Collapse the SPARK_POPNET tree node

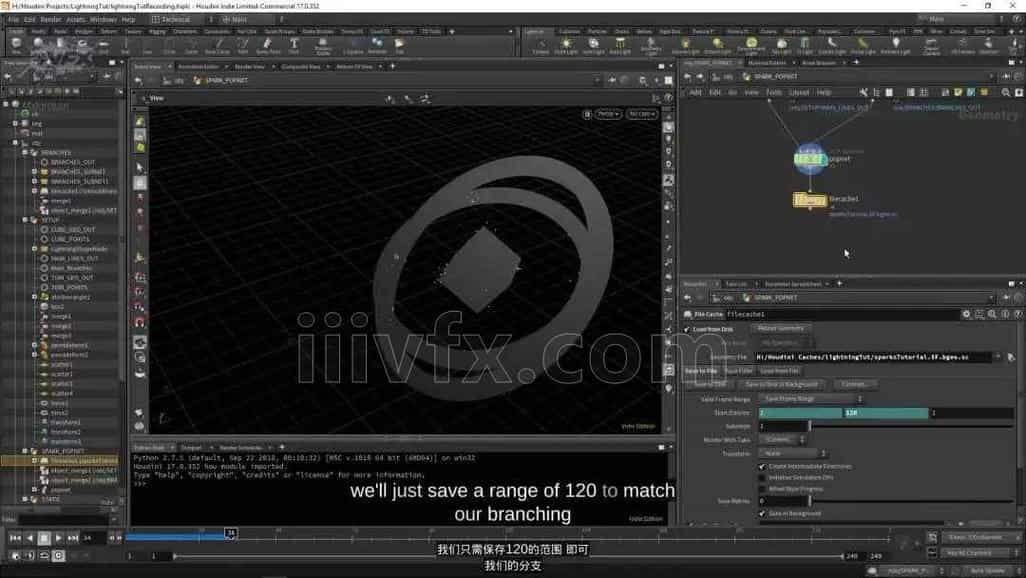[25, 451]
